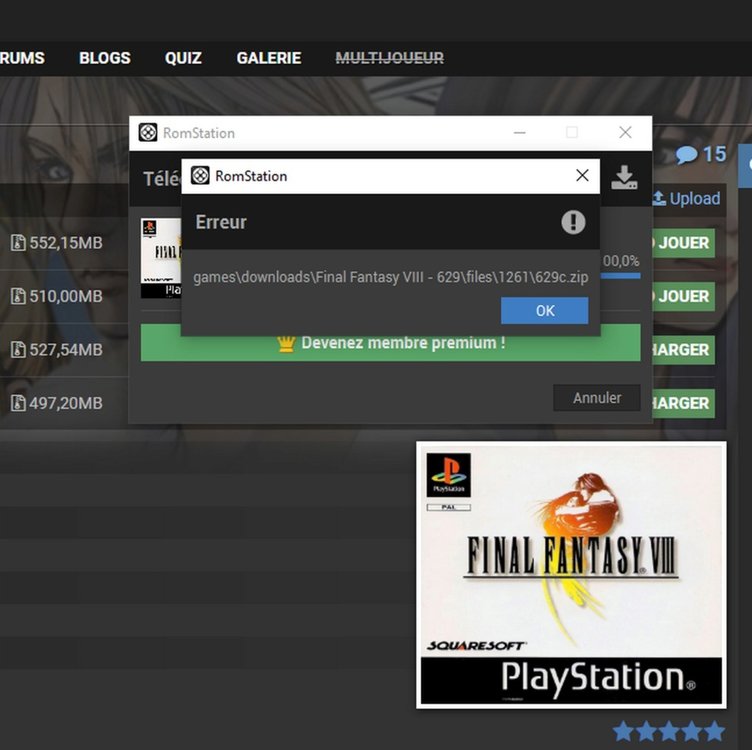
Task: Select the 552,15MB file size text
Action: tap(66, 243)
